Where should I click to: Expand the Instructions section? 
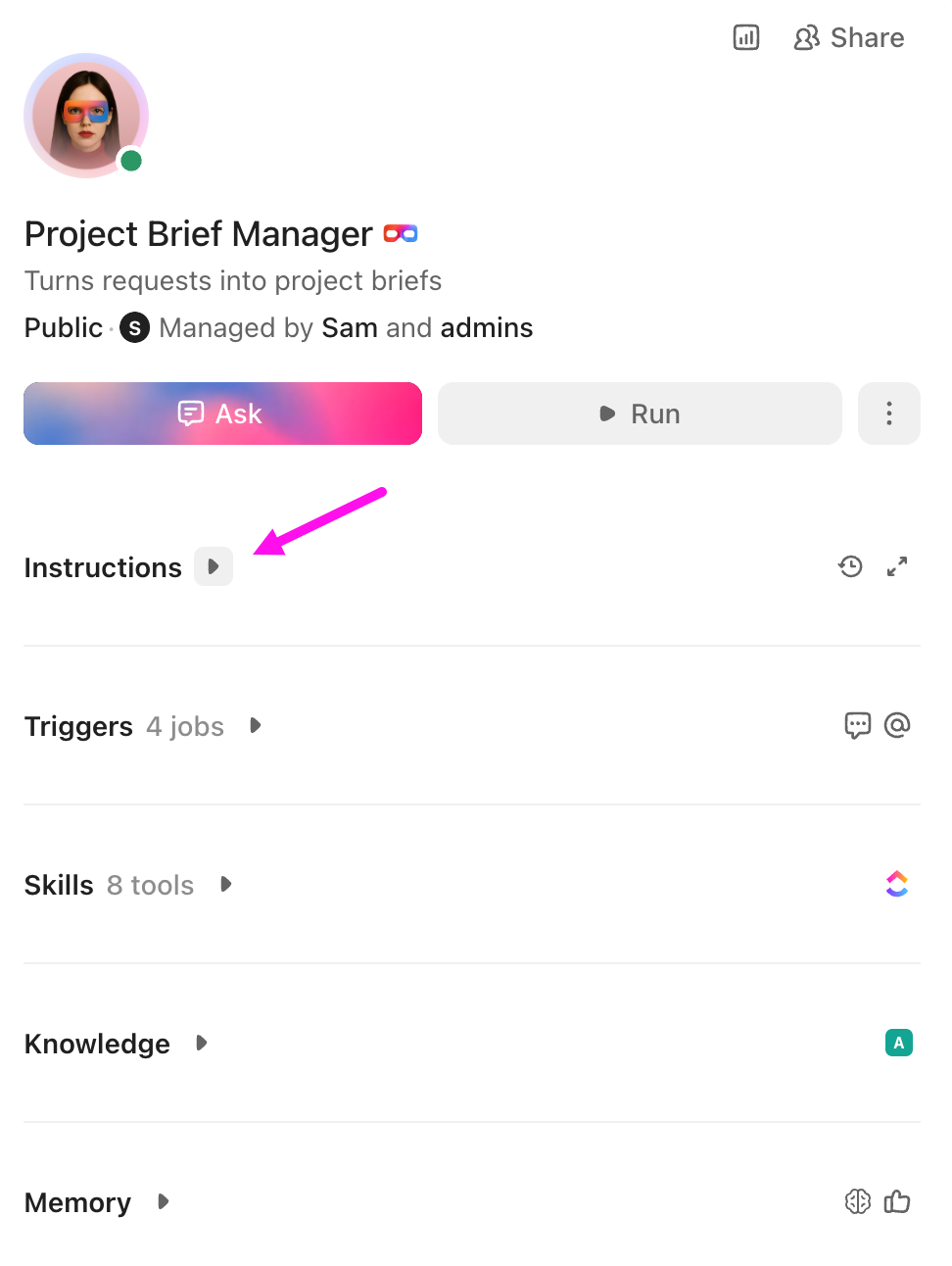pyautogui.click(x=213, y=566)
